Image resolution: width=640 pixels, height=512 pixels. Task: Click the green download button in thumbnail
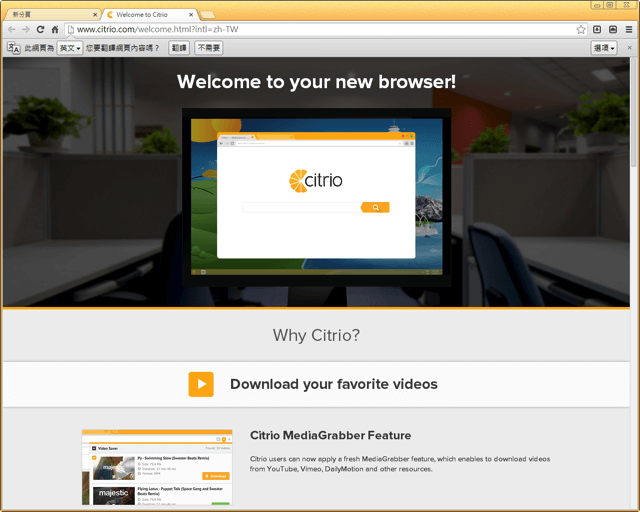(220, 504)
